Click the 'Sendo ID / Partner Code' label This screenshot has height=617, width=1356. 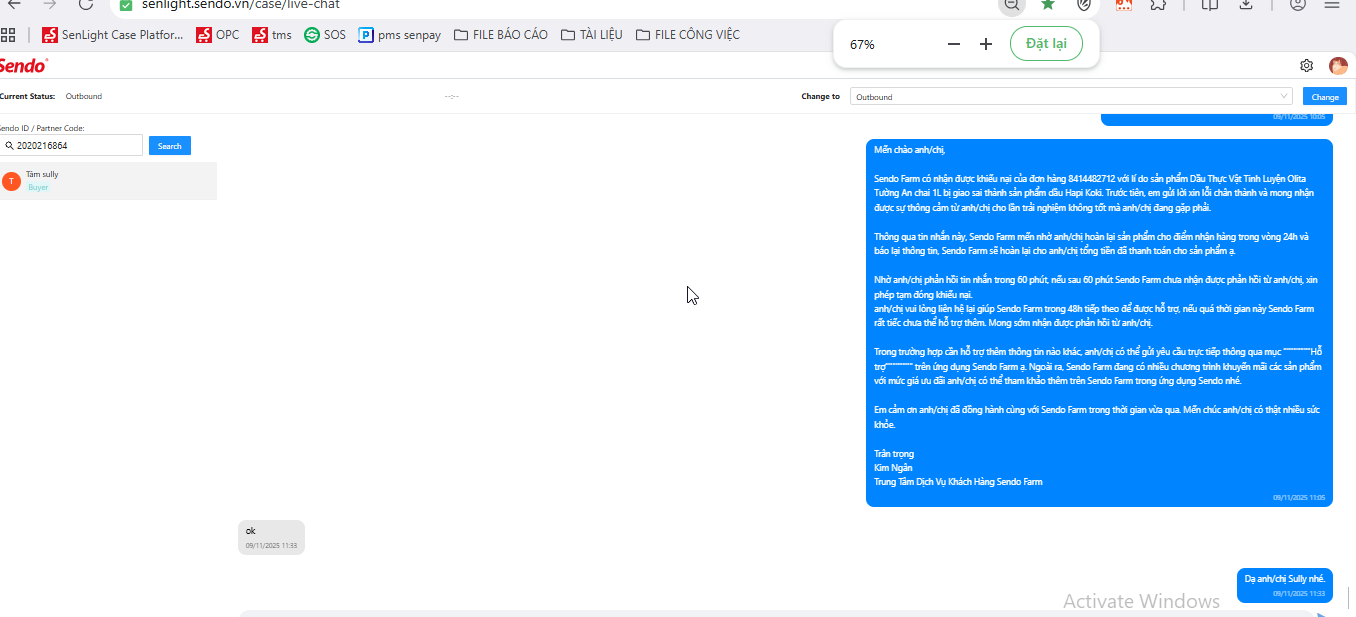(x=42, y=128)
